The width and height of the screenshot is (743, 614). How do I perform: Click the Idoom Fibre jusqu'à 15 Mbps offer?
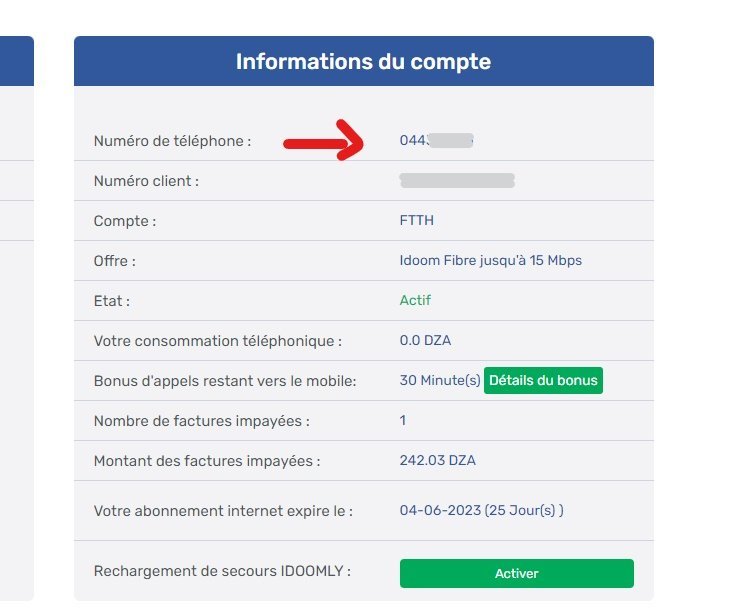(x=490, y=260)
